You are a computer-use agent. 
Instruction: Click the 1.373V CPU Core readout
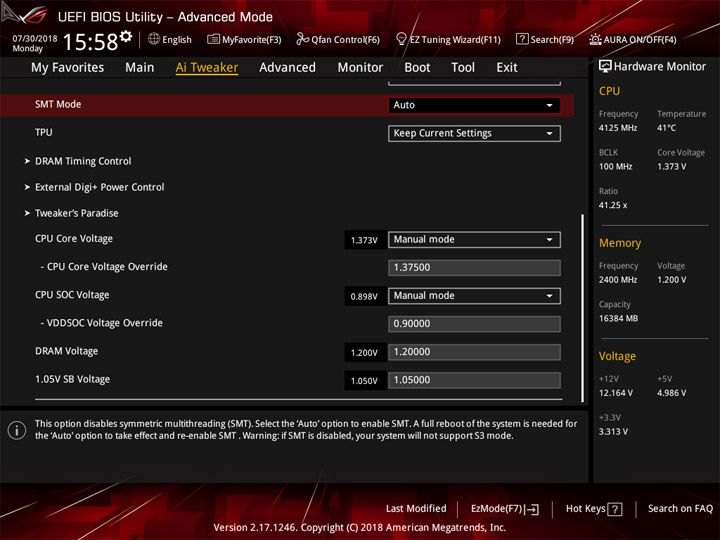tap(365, 240)
